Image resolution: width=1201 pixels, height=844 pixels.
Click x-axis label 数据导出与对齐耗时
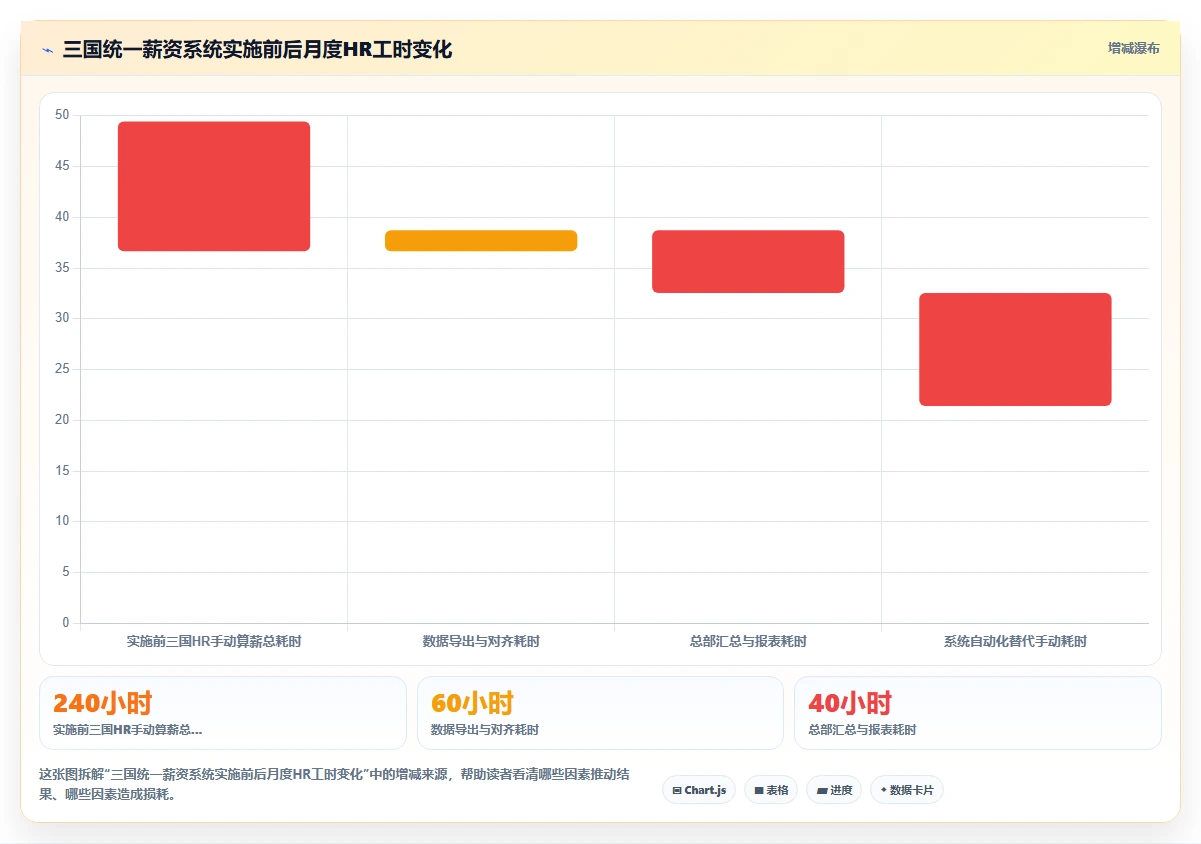[x=481, y=641]
